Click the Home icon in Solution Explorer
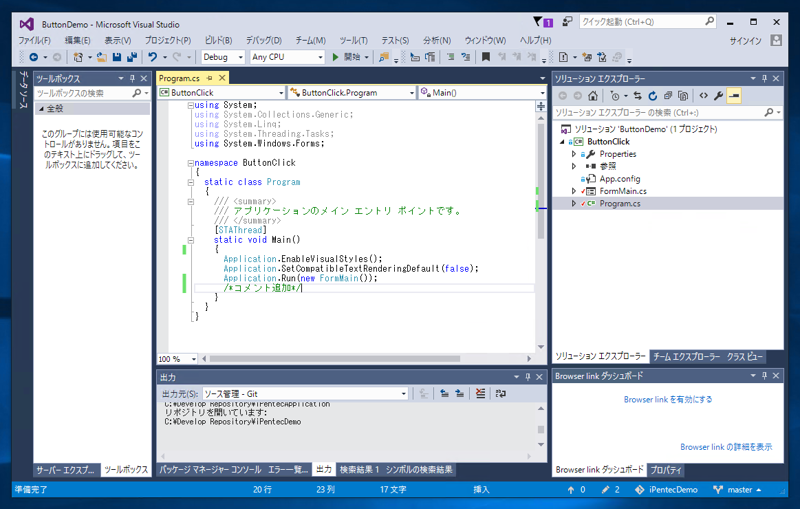Image resolution: width=800 pixels, height=509 pixels. pyautogui.click(x=592, y=95)
